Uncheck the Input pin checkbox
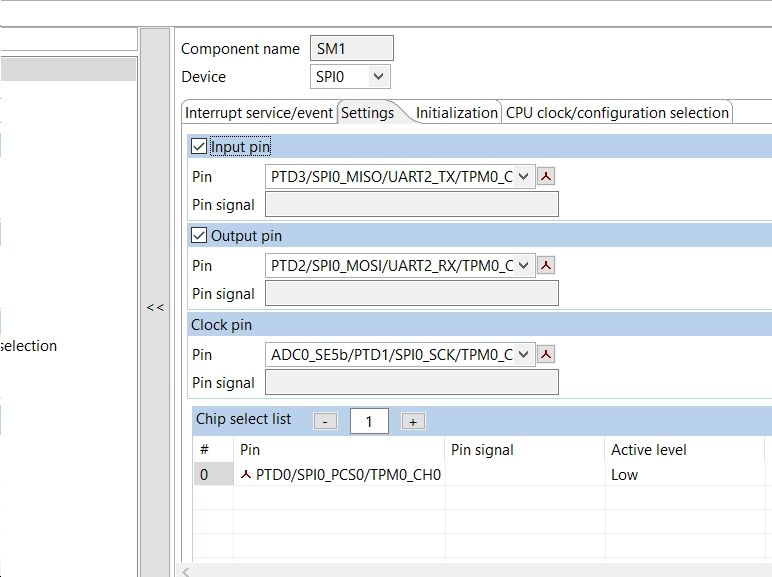Image resolution: width=772 pixels, height=577 pixels. (x=199, y=147)
